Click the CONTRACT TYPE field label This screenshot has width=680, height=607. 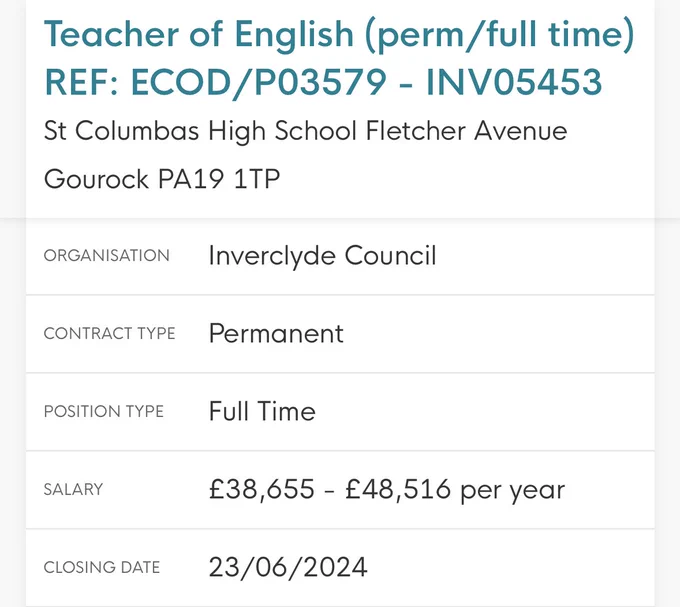coord(109,333)
